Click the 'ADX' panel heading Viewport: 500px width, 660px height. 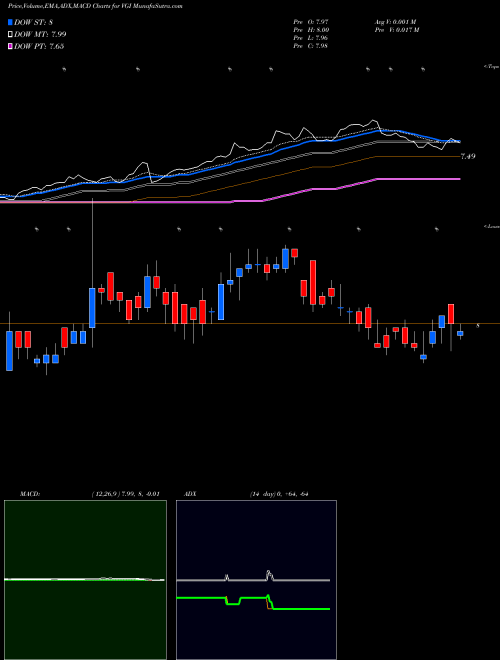[x=190, y=493]
